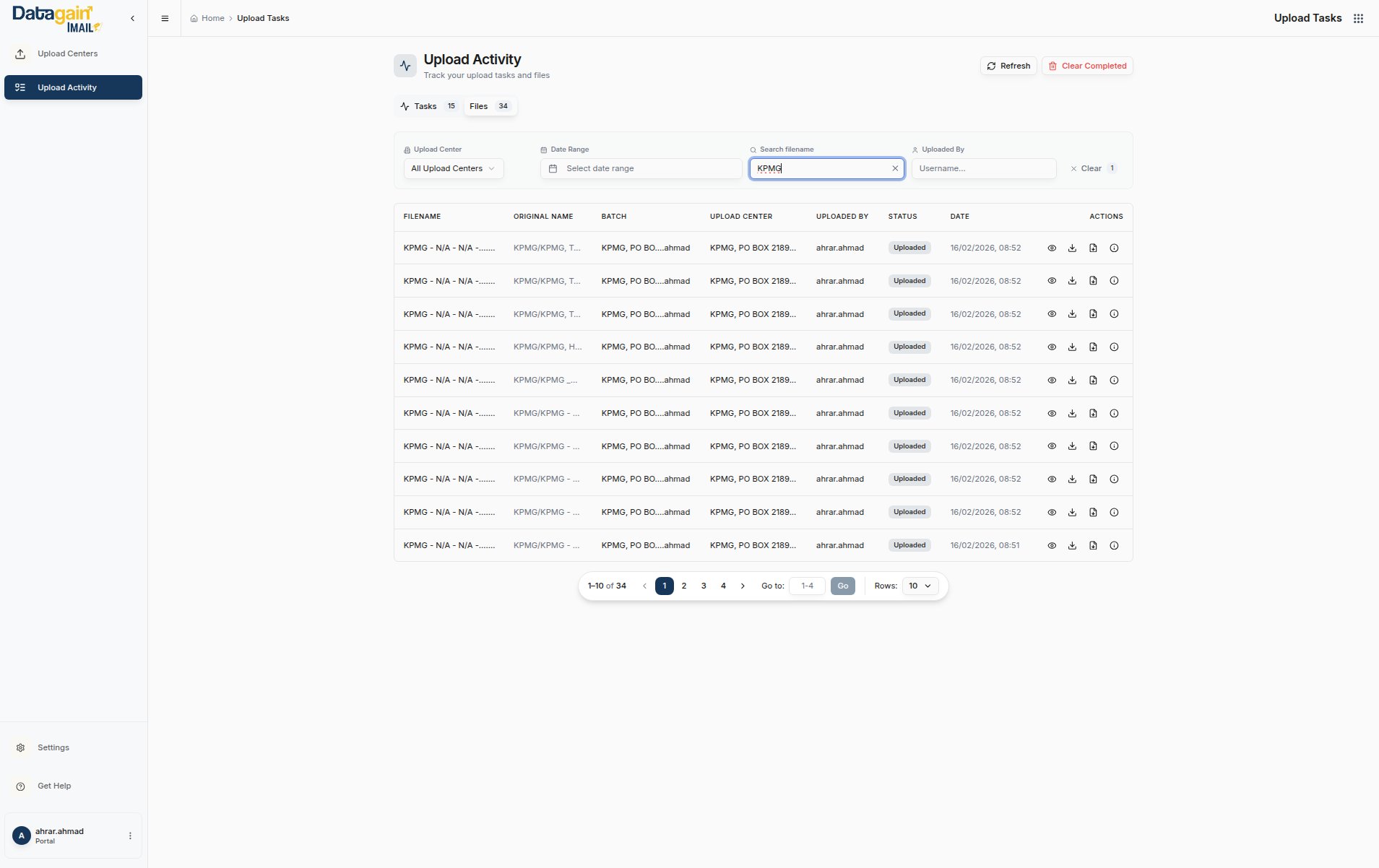Click the download icon in the first row
The height and width of the screenshot is (868, 1379).
click(x=1072, y=248)
